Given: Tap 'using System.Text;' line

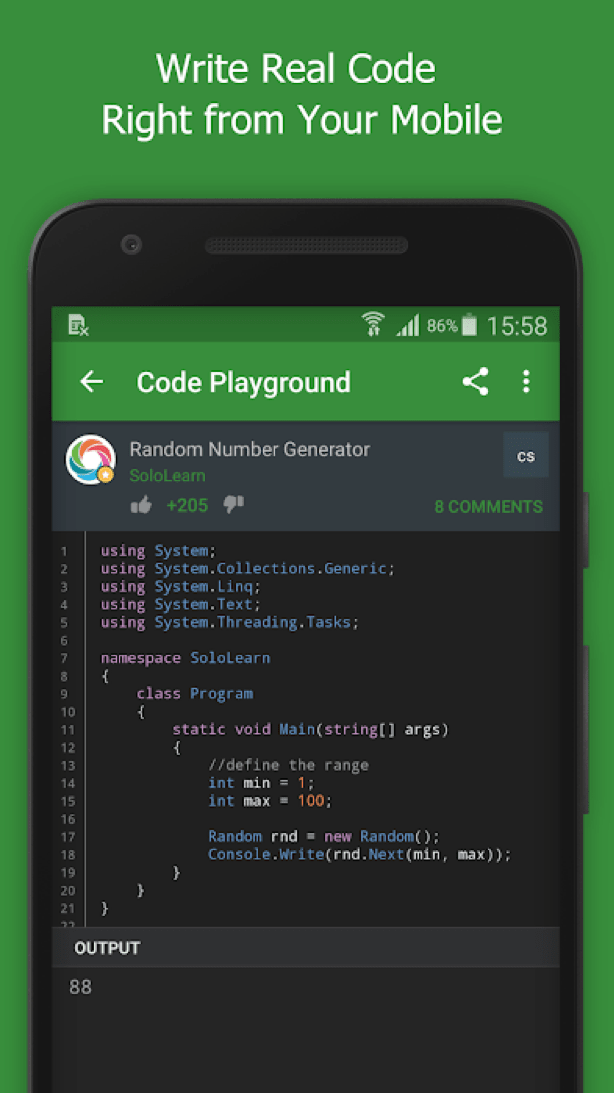Looking at the screenshot, I should click(x=181, y=604).
